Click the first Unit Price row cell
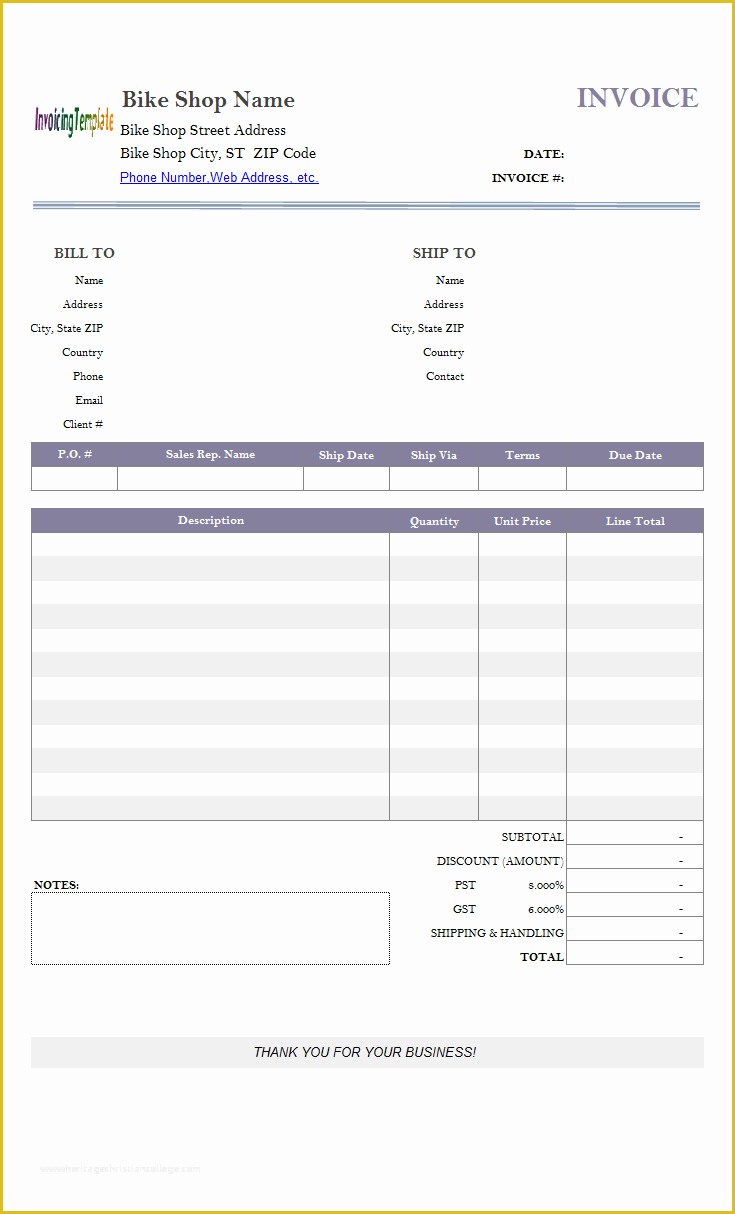735x1214 pixels. [522, 545]
